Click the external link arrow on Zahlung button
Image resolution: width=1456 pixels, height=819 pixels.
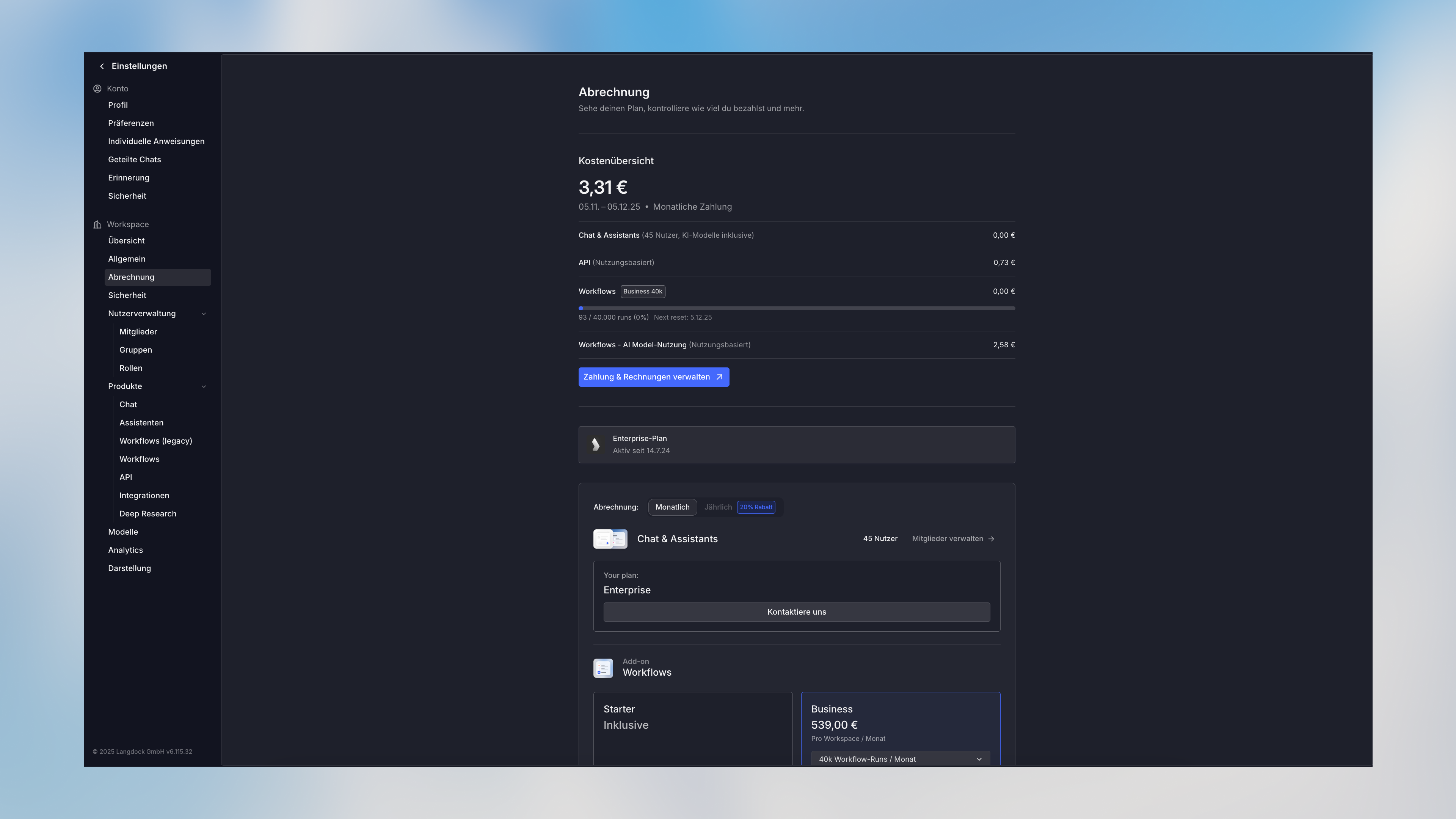click(x=719, y=377)
